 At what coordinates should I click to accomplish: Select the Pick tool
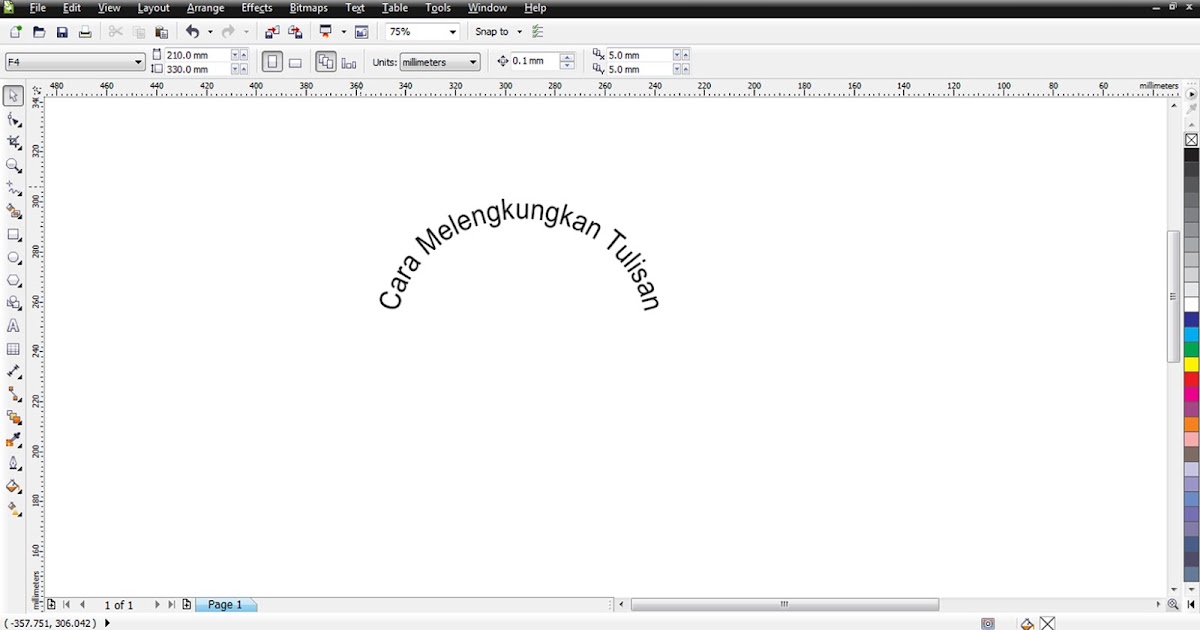13,96
